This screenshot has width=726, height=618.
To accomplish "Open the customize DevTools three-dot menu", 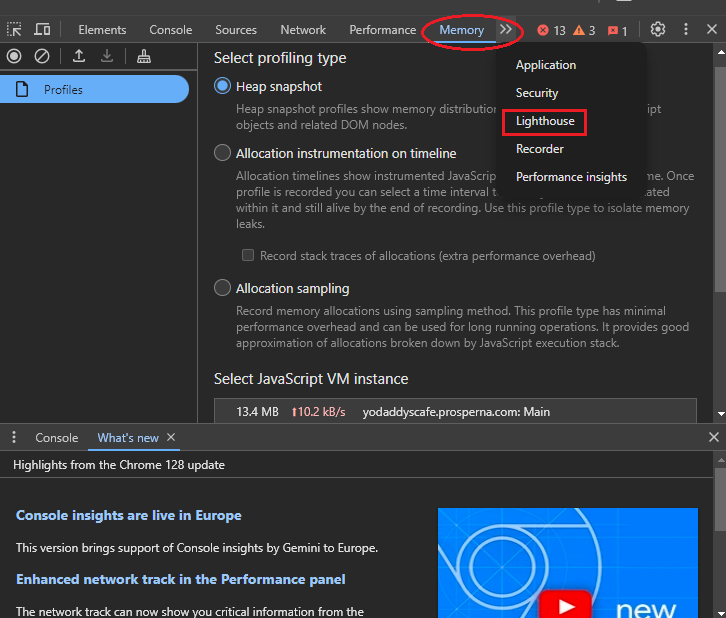I will pos(686,30).
